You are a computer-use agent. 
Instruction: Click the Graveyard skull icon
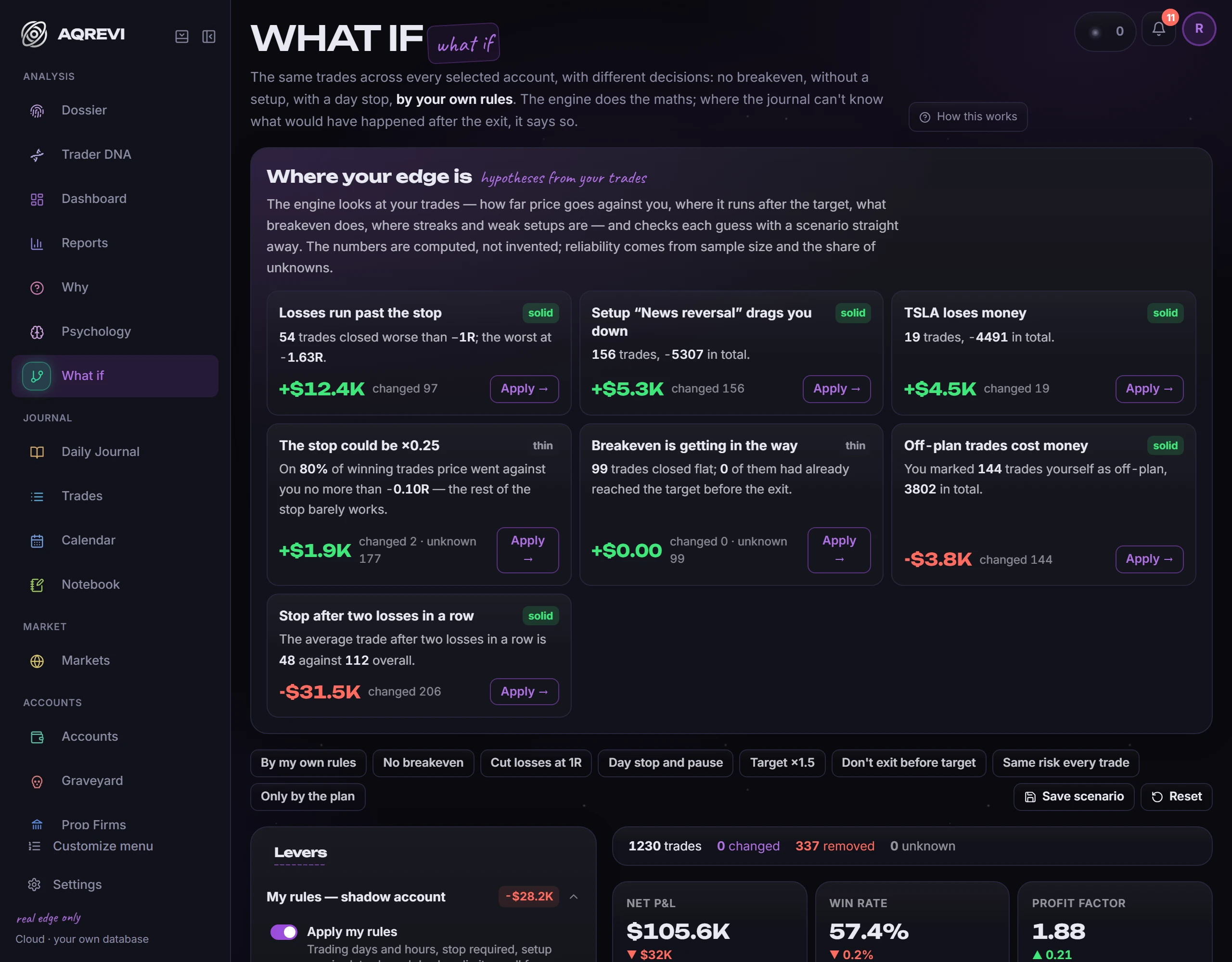pos(37,781)
